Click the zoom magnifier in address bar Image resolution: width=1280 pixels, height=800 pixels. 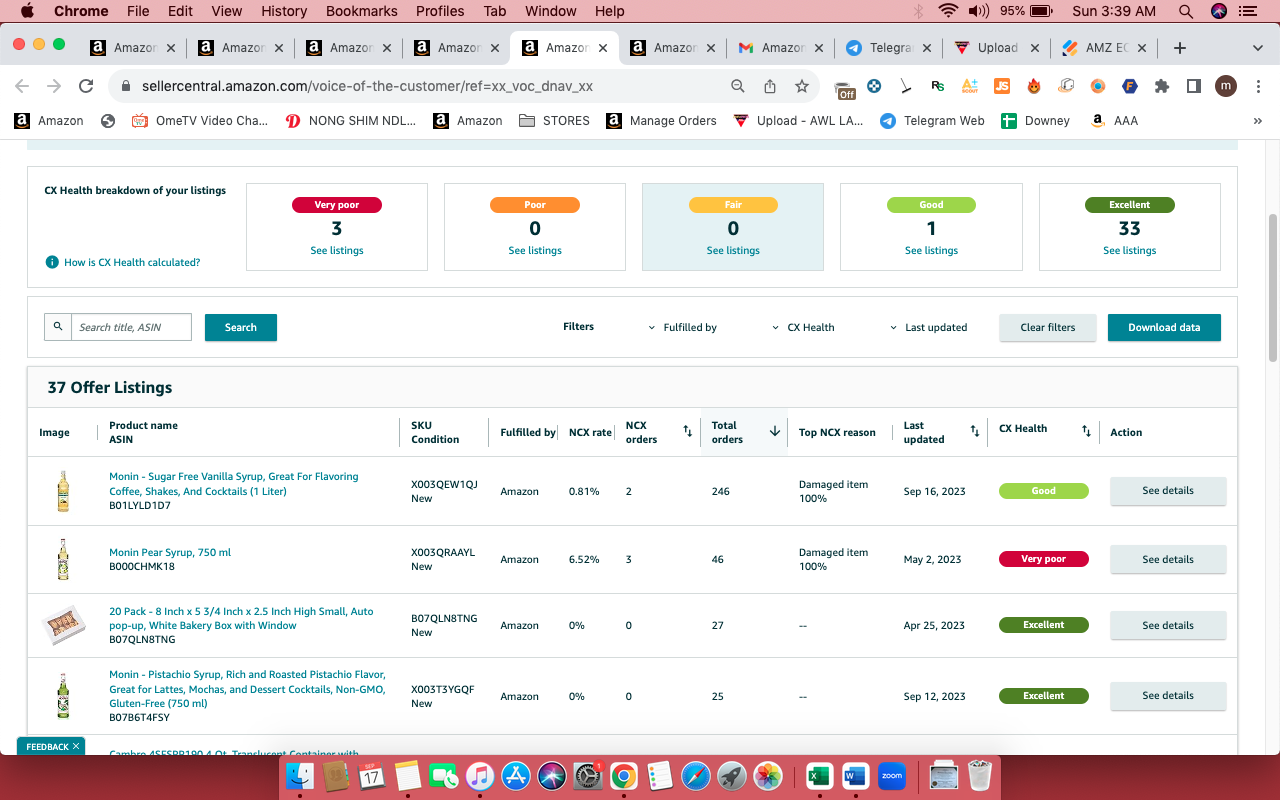(738, 86)
